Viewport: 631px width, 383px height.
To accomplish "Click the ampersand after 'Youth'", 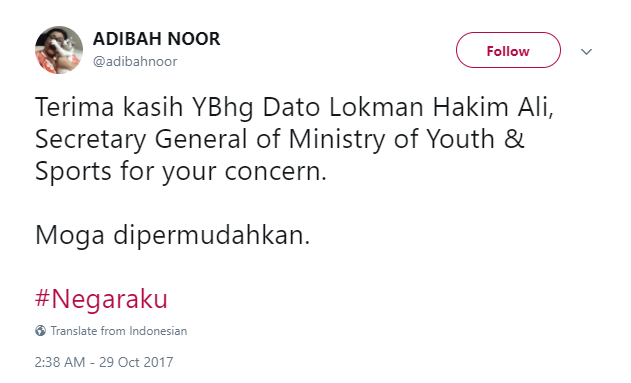I will [x=514, y=139].
